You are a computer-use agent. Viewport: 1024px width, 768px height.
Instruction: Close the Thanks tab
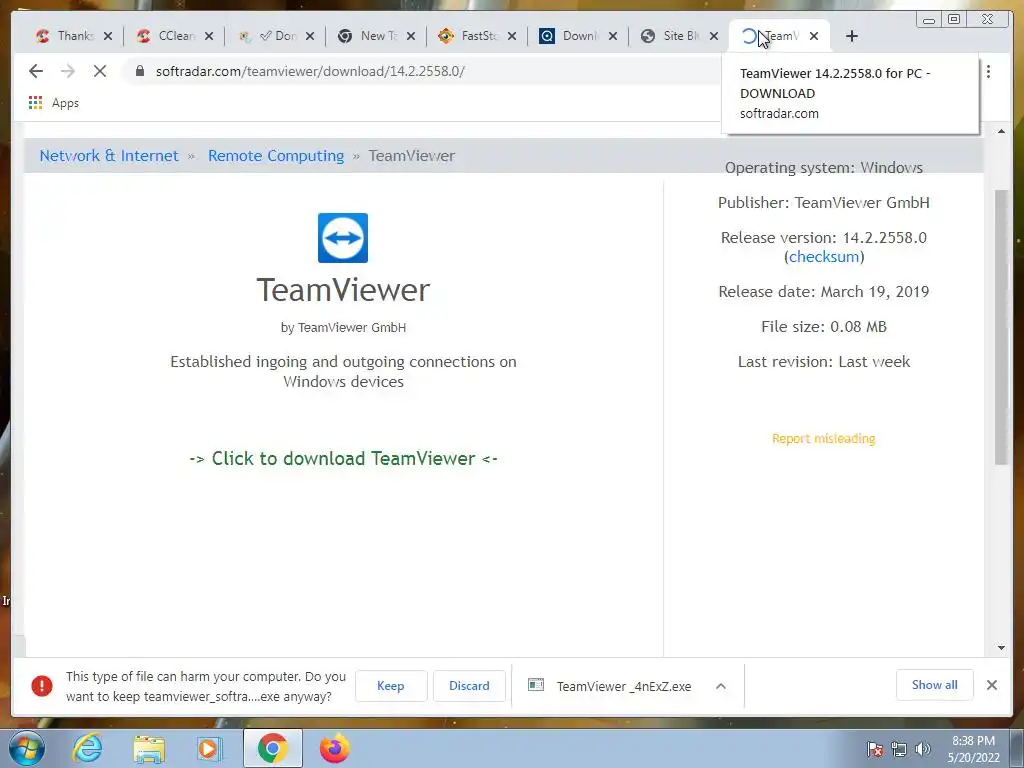[108, 36]
